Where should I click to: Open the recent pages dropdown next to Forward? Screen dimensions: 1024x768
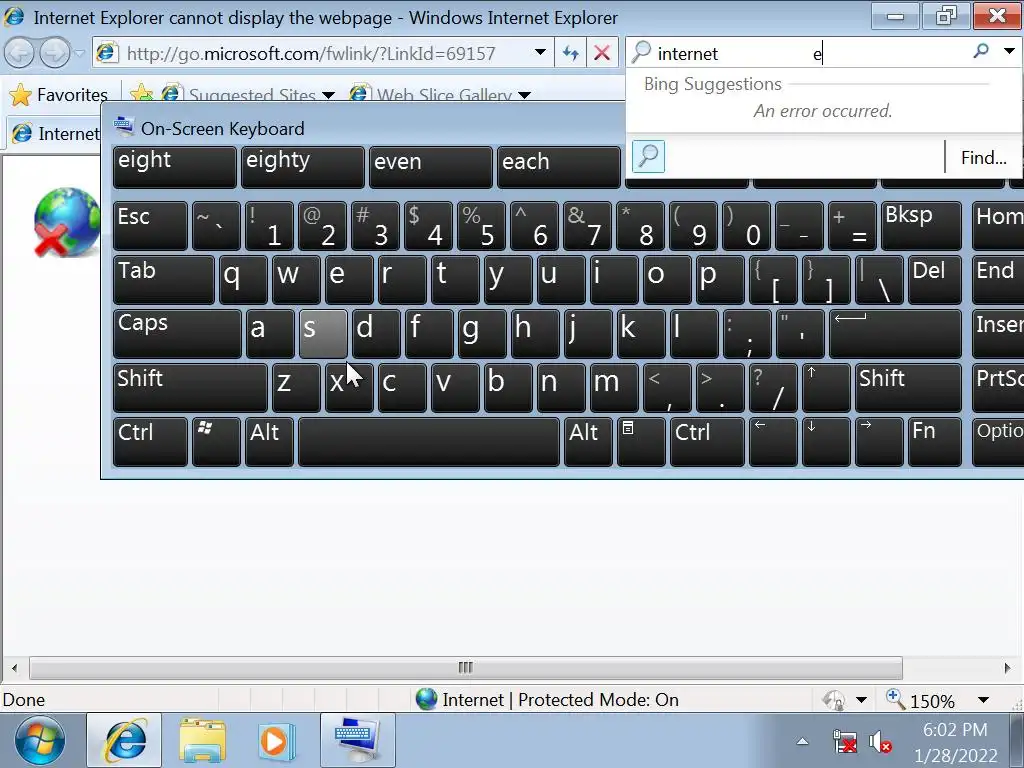[79, 53]
